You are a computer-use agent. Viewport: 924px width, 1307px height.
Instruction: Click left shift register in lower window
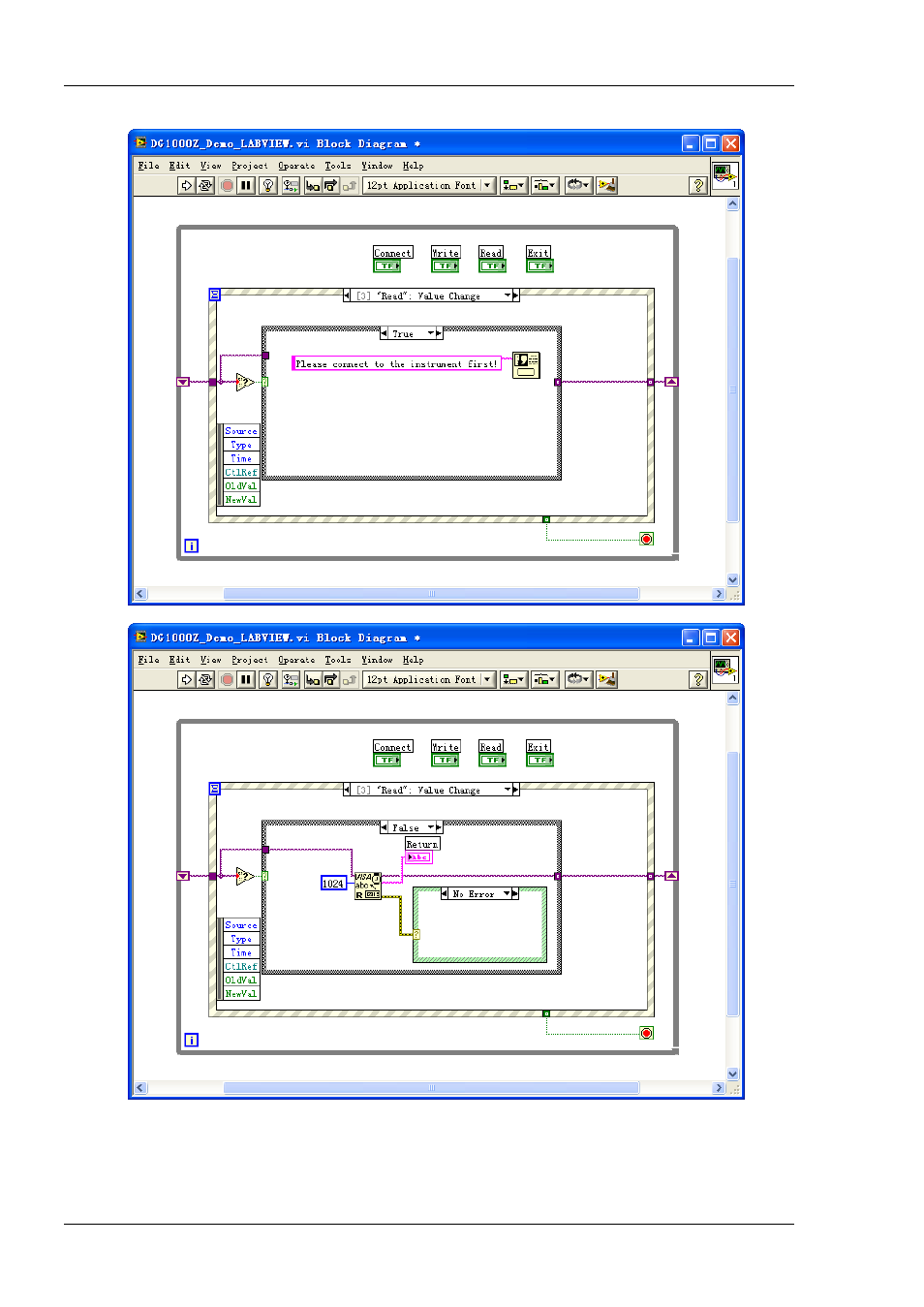(183, 876)
